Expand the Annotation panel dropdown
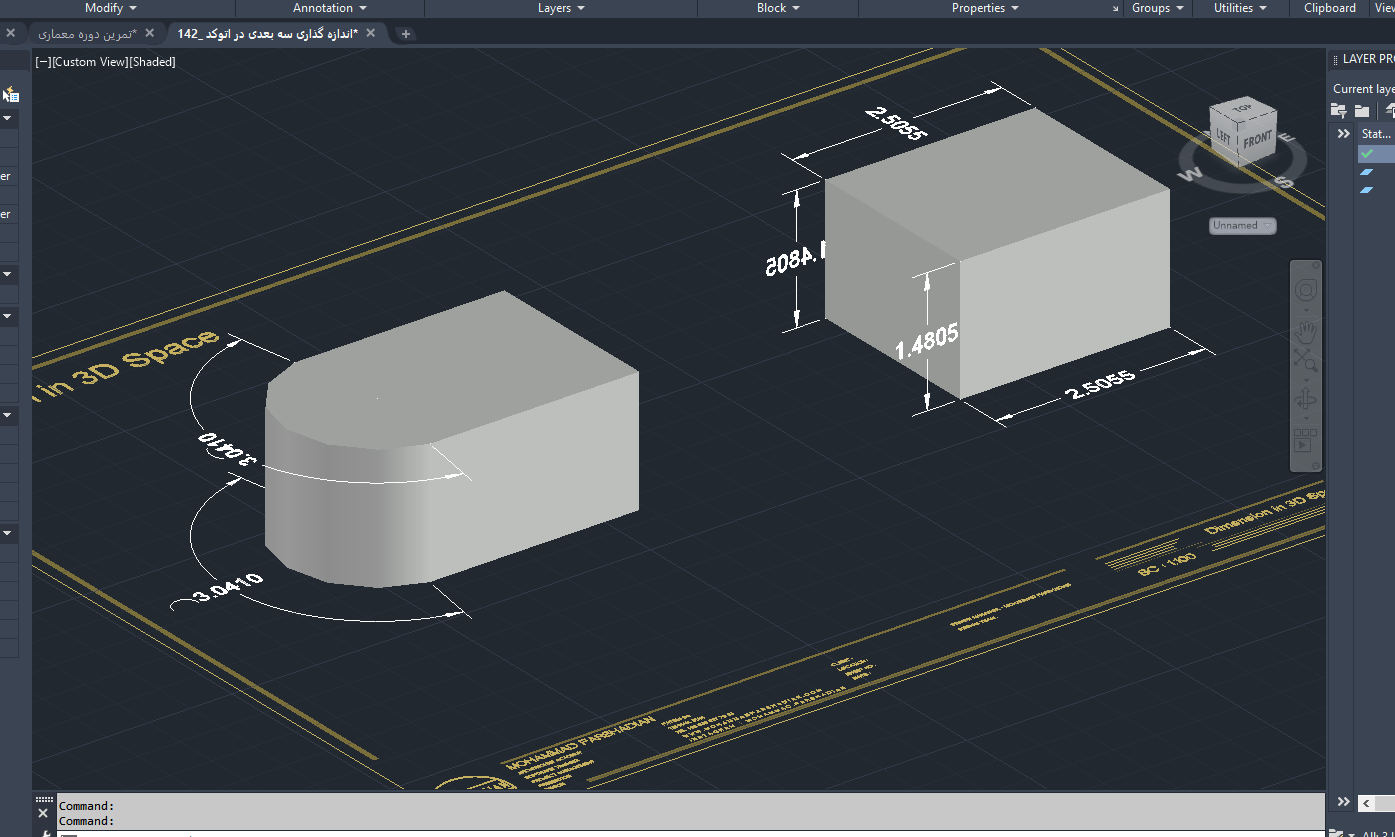1395x837 pixels. pos(330,8)
